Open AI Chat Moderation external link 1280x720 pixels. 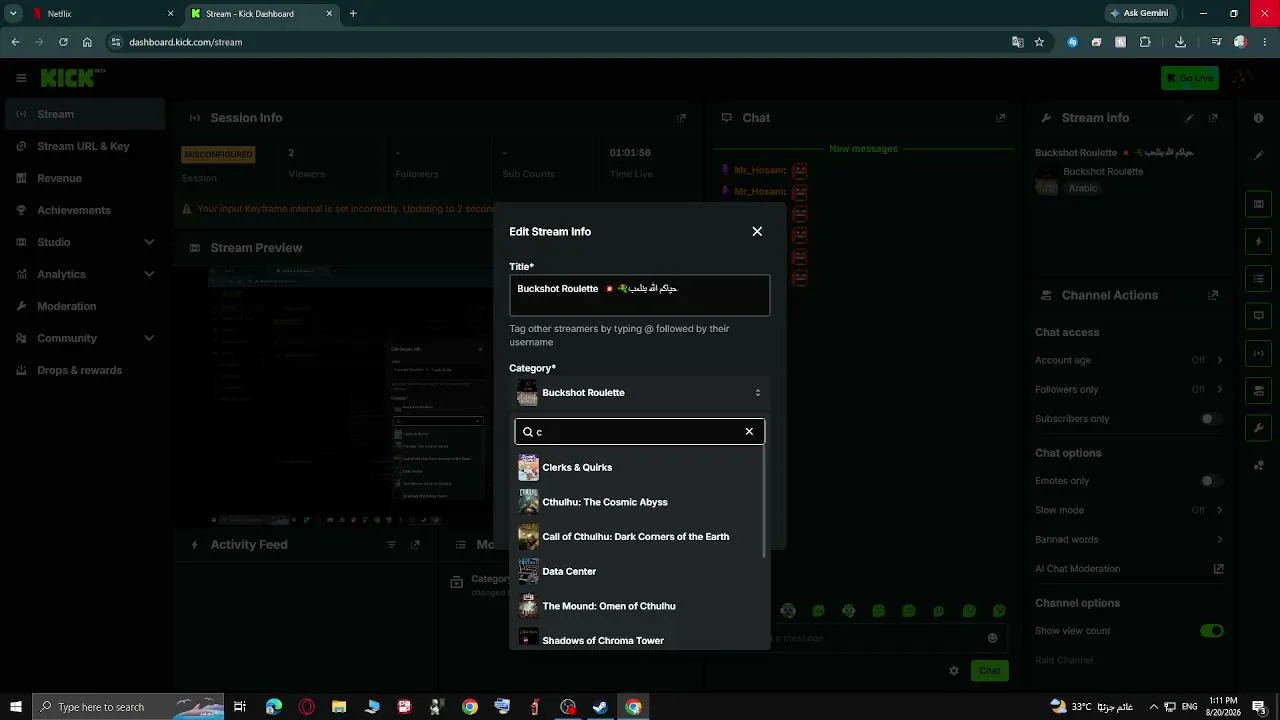tap(1218, 569)
